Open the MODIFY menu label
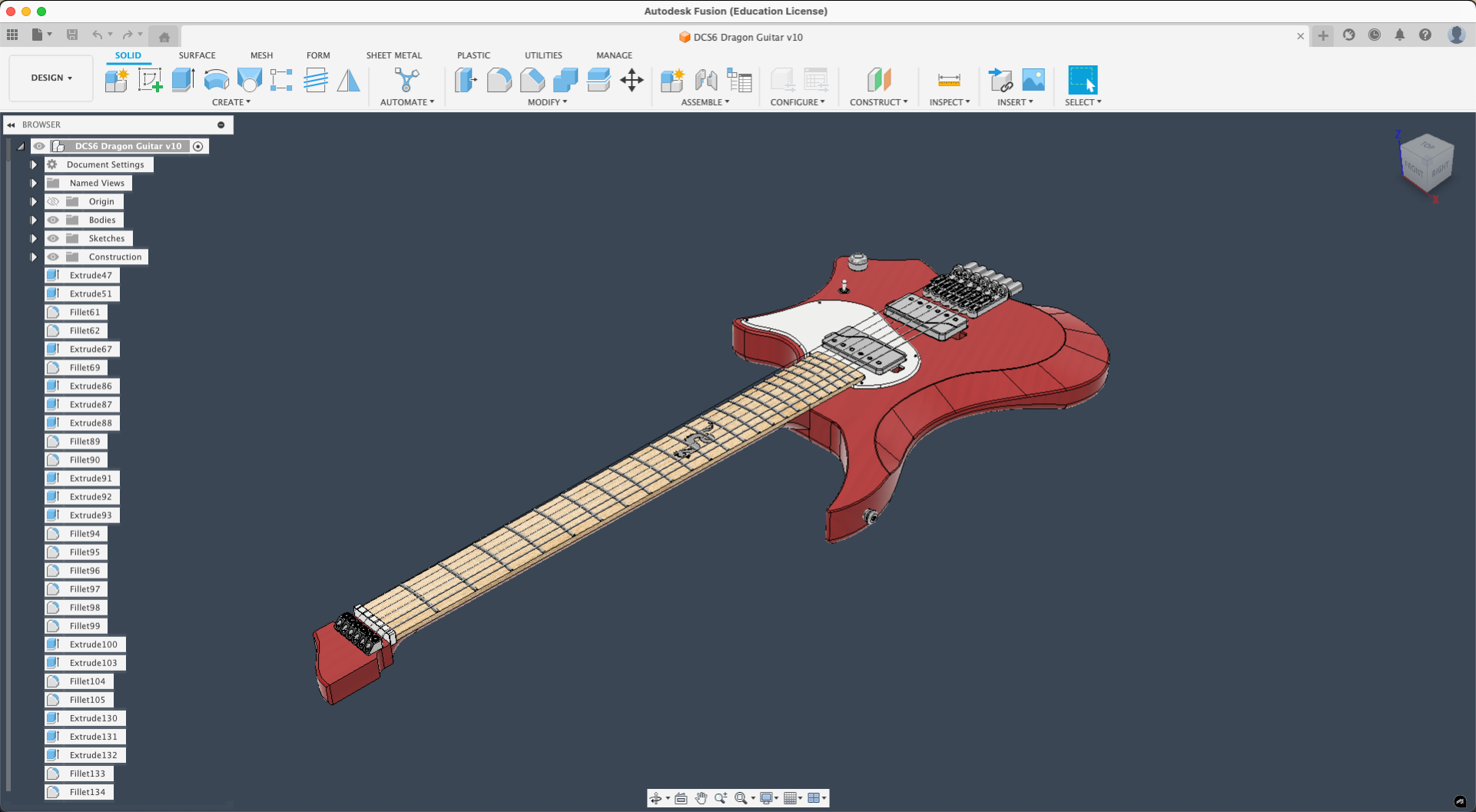The height and width of the screenshot is (812, 1476). click(547, 102)
